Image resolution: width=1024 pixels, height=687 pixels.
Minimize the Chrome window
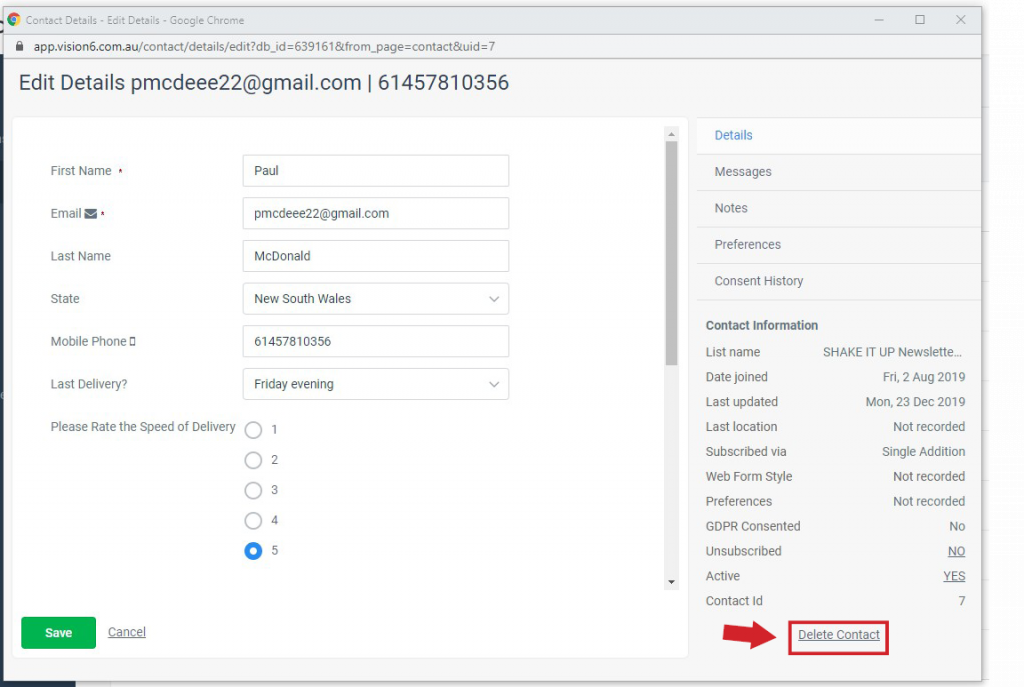tap(879, 20)
